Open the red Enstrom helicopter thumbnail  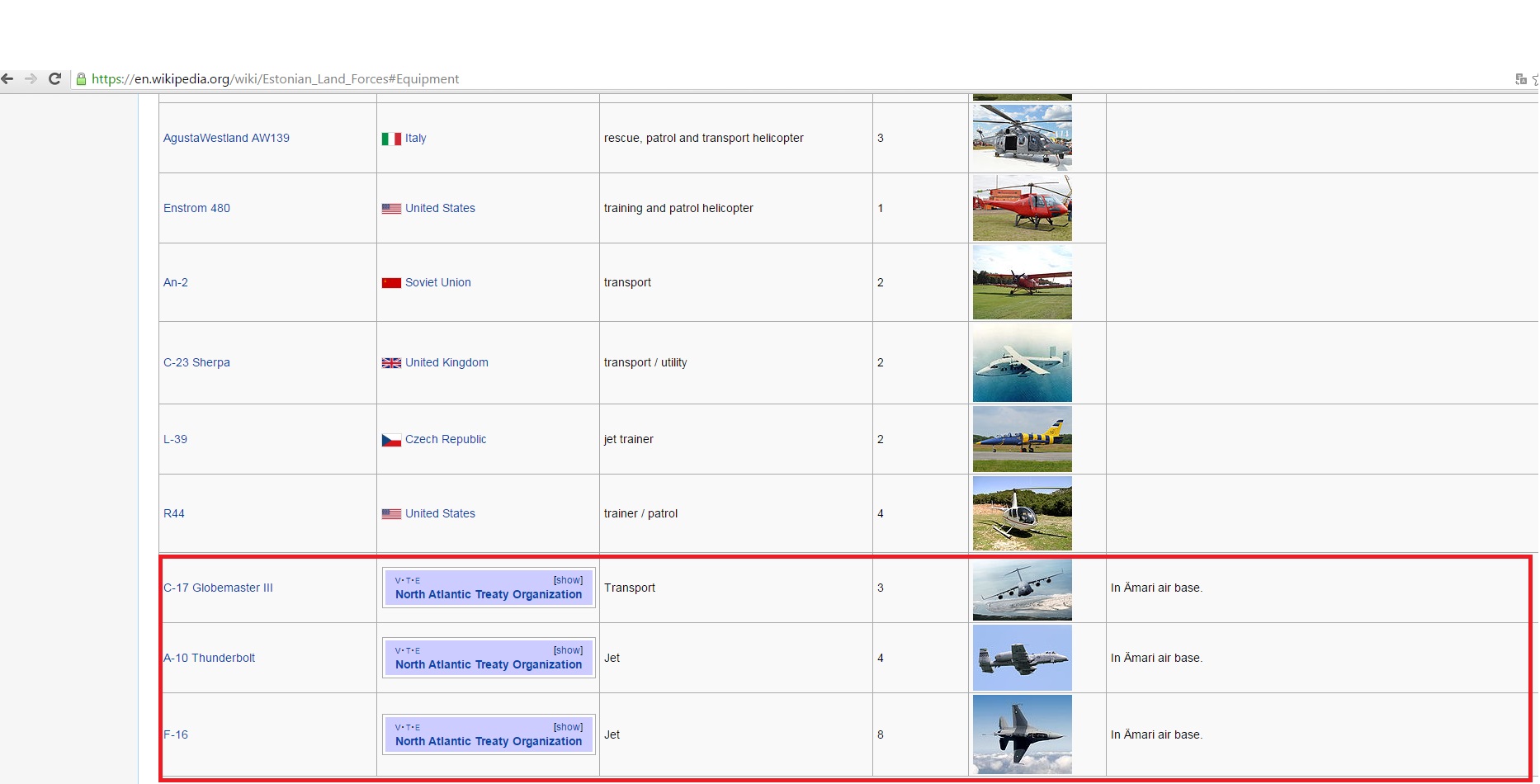pyautogui.click(x=1022, y=208)
